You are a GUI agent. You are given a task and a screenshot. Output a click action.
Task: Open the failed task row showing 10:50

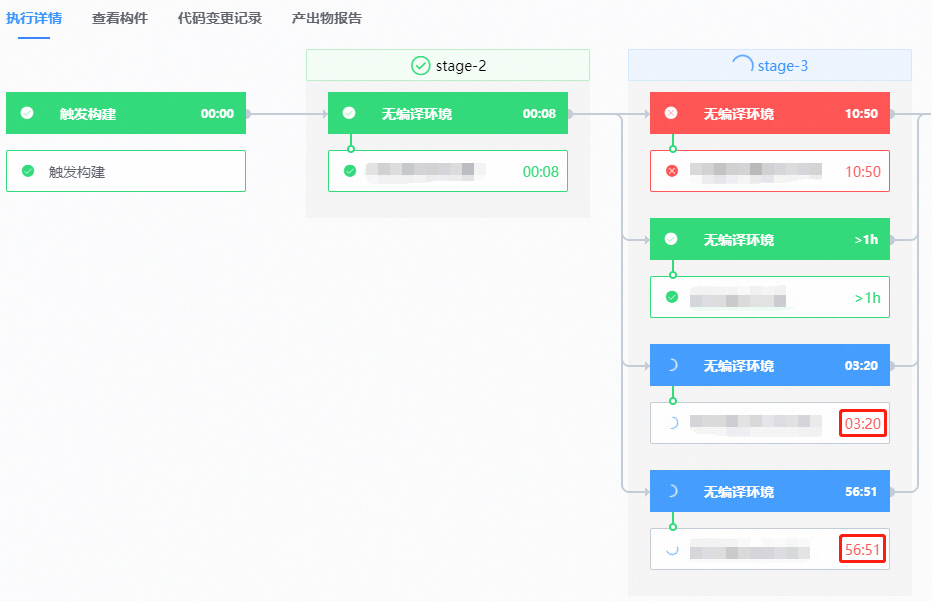pos(770,171)
